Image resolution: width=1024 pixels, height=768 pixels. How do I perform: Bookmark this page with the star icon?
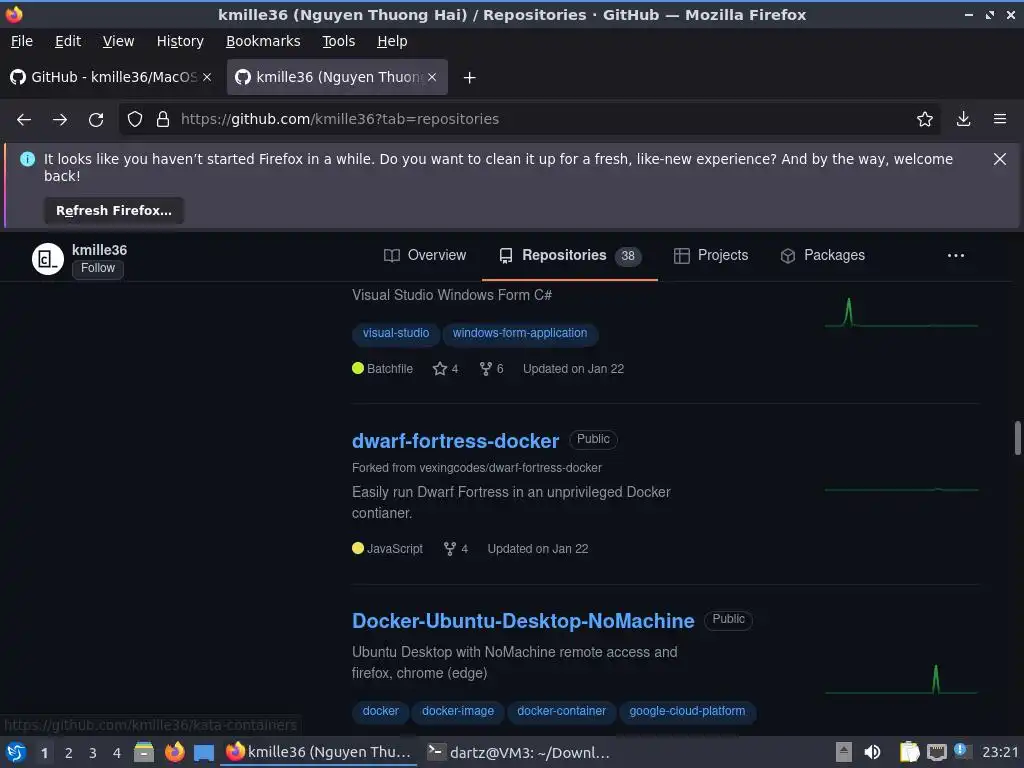pos(924,119)
